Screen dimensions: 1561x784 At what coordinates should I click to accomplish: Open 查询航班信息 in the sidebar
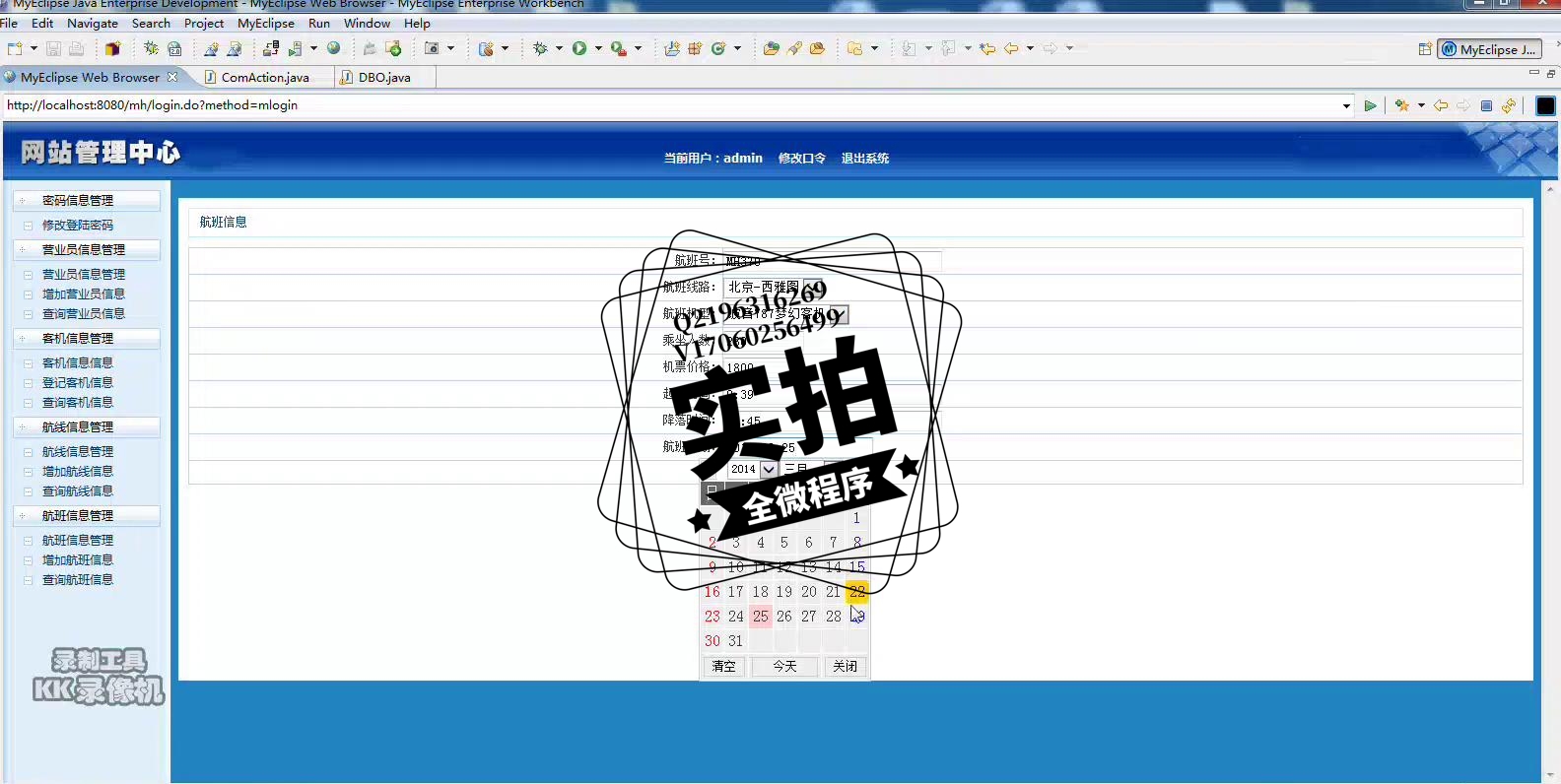(78, 579)
